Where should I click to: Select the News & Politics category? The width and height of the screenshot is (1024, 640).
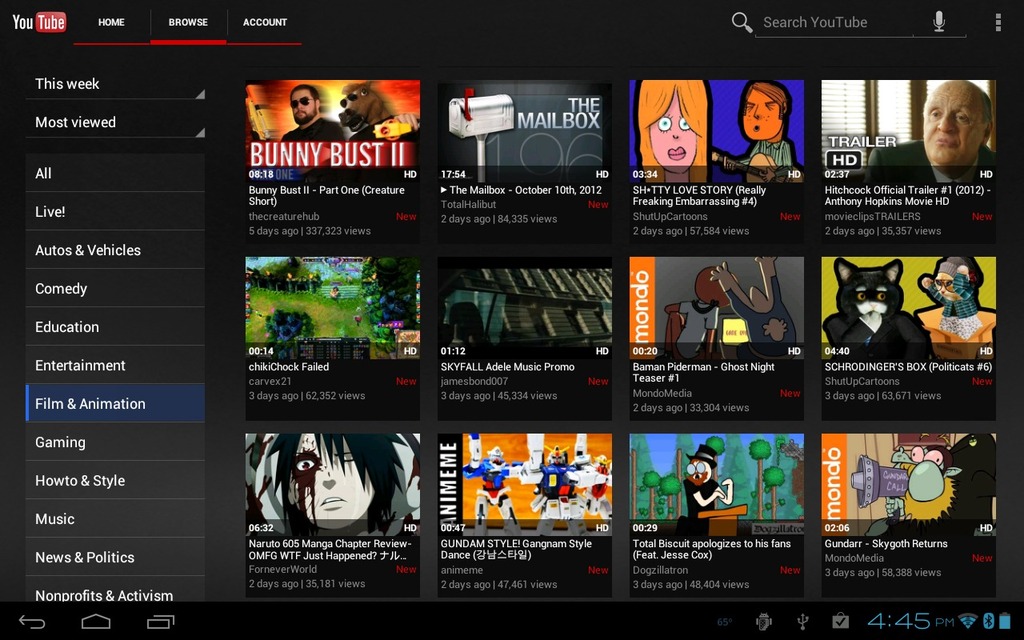tap(115, 558)
